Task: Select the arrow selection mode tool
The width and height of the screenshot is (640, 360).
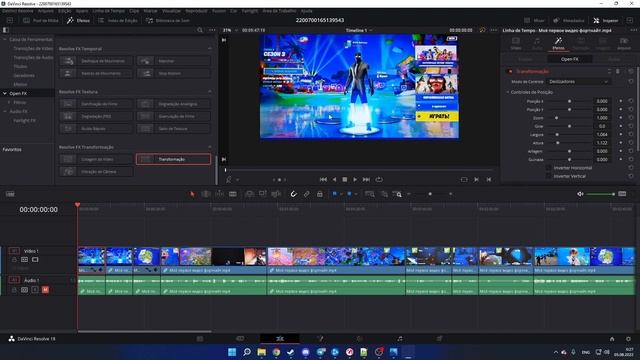Action: tap(192, 194)
